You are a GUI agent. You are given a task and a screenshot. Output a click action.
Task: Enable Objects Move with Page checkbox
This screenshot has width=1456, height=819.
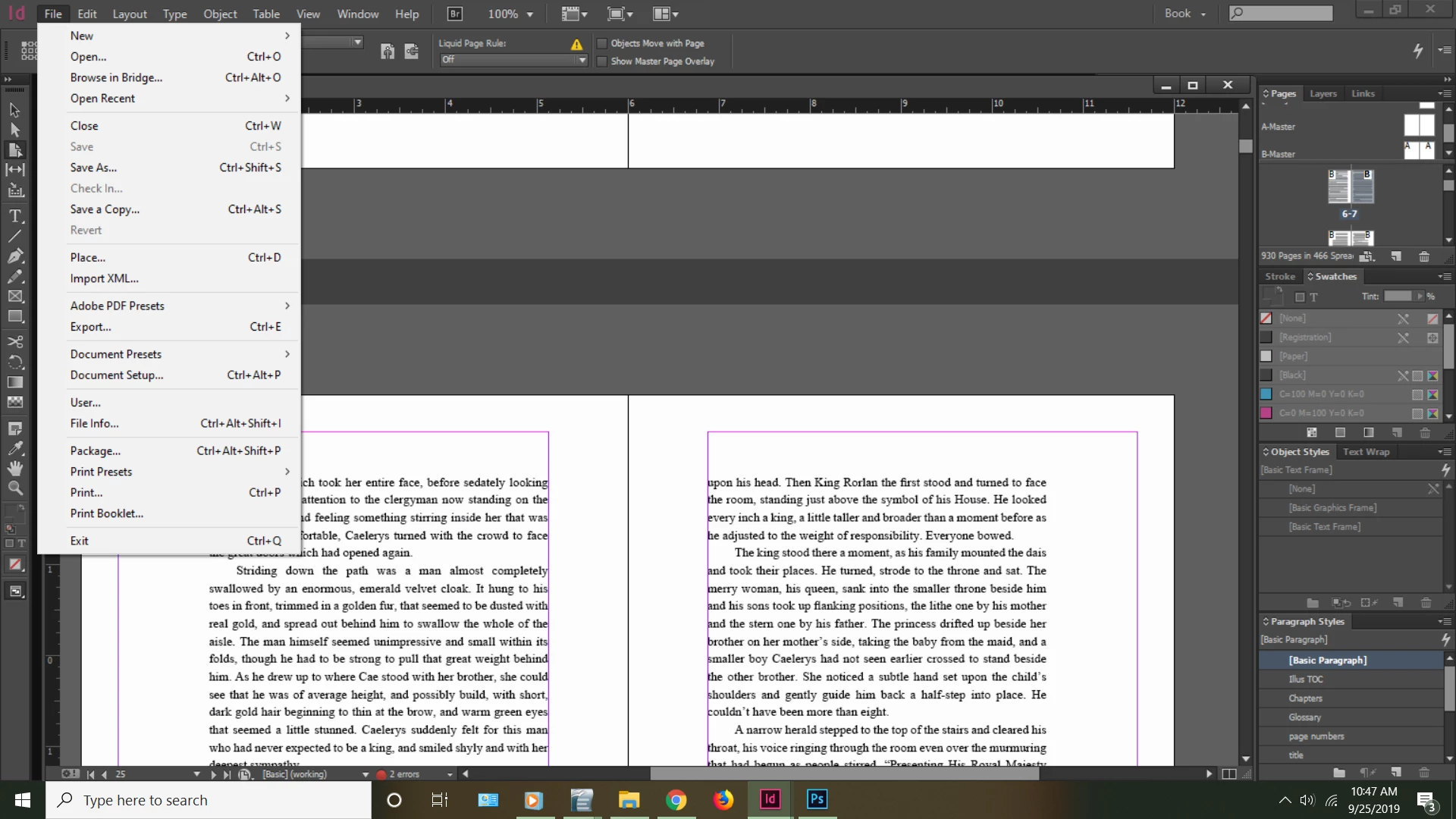click(x=602, y=43)
